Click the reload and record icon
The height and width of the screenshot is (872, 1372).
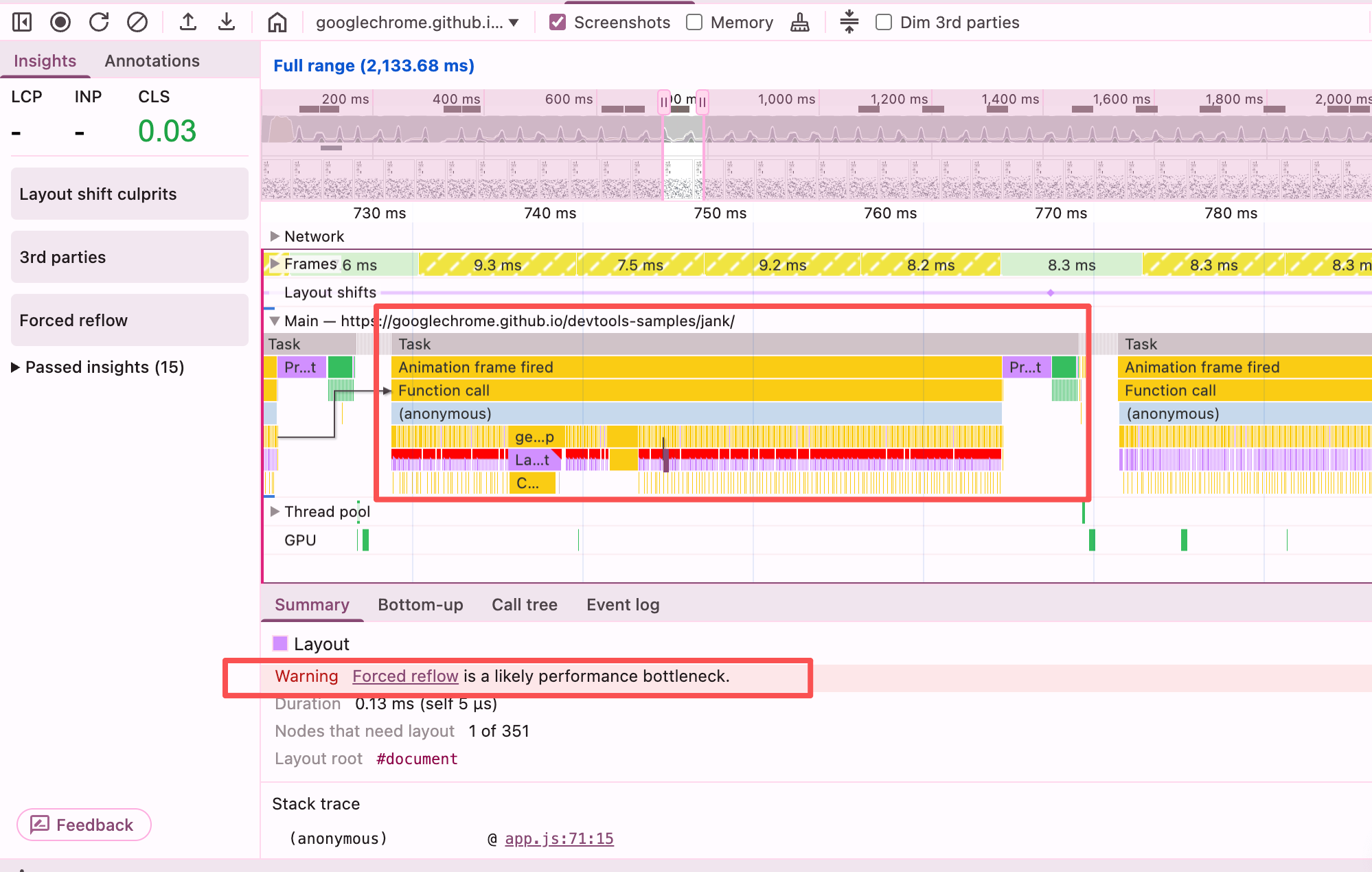click(99, 23)
